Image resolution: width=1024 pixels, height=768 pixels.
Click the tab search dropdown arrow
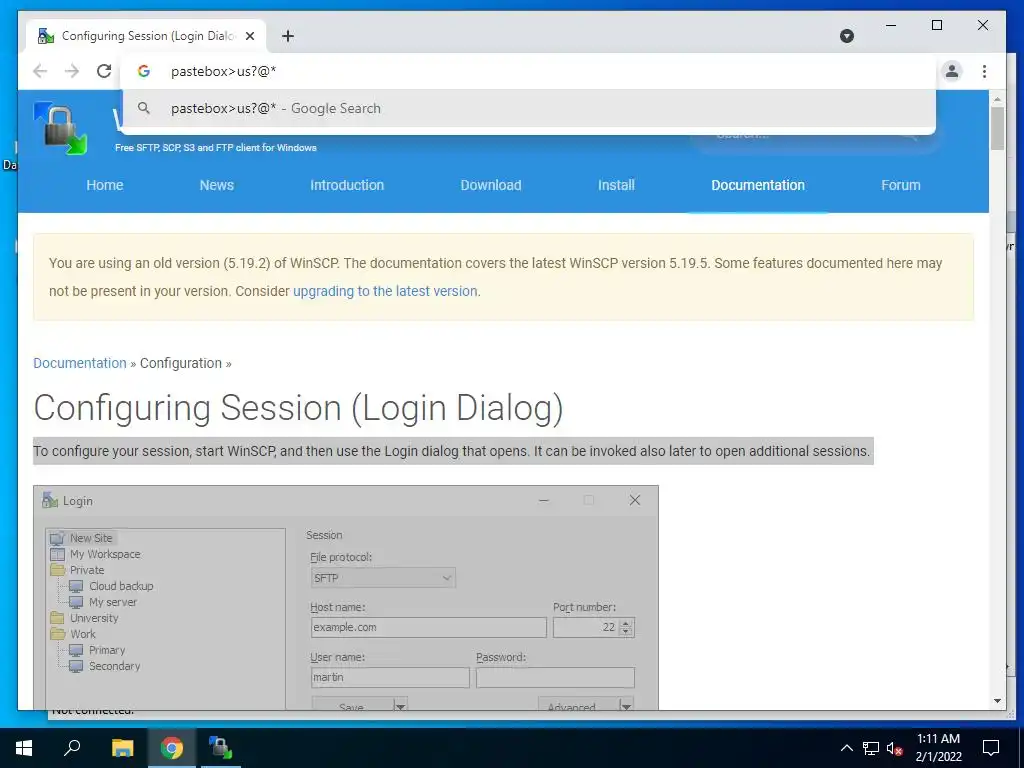847,36
